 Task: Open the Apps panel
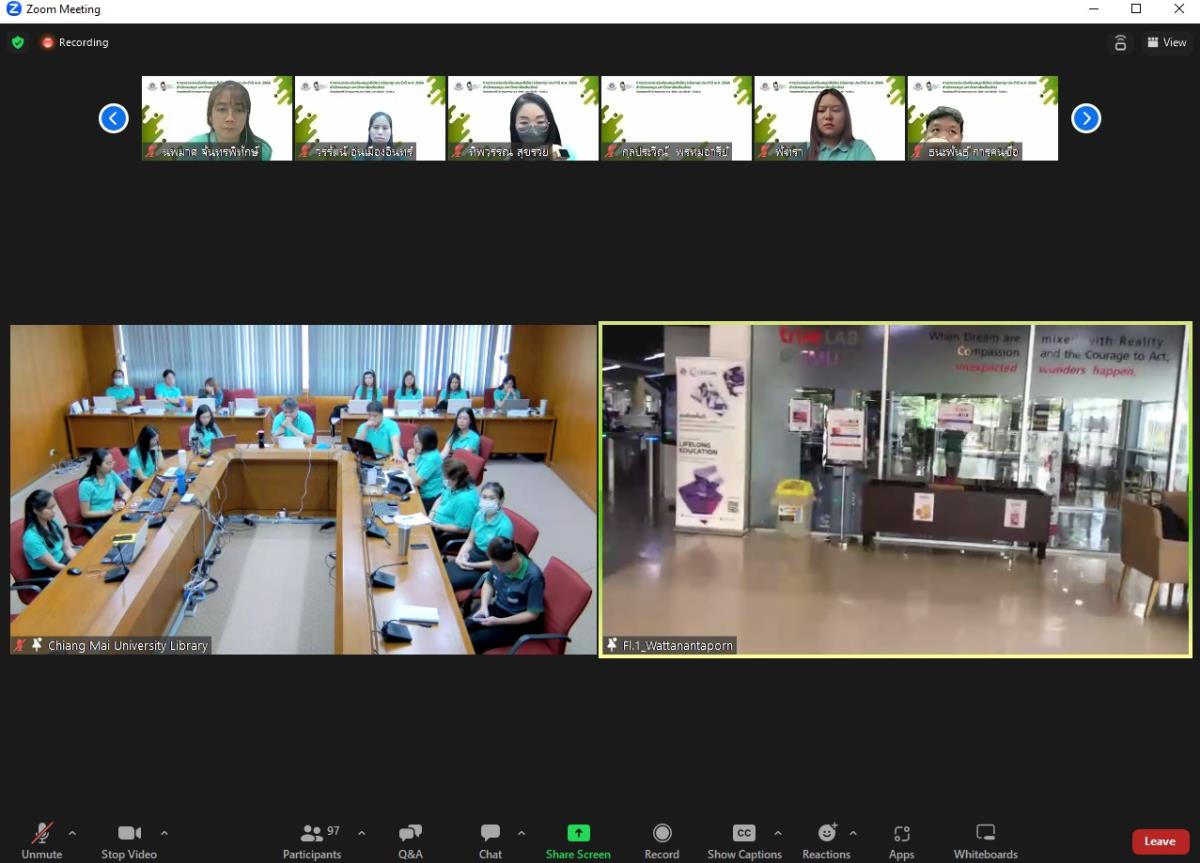click(901, 840)
